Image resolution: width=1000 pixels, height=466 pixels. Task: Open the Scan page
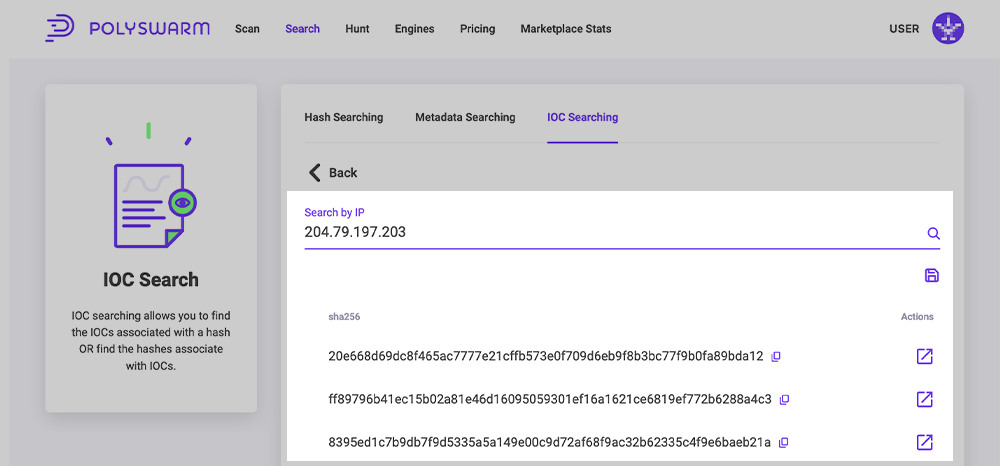[x=247, y=29]
